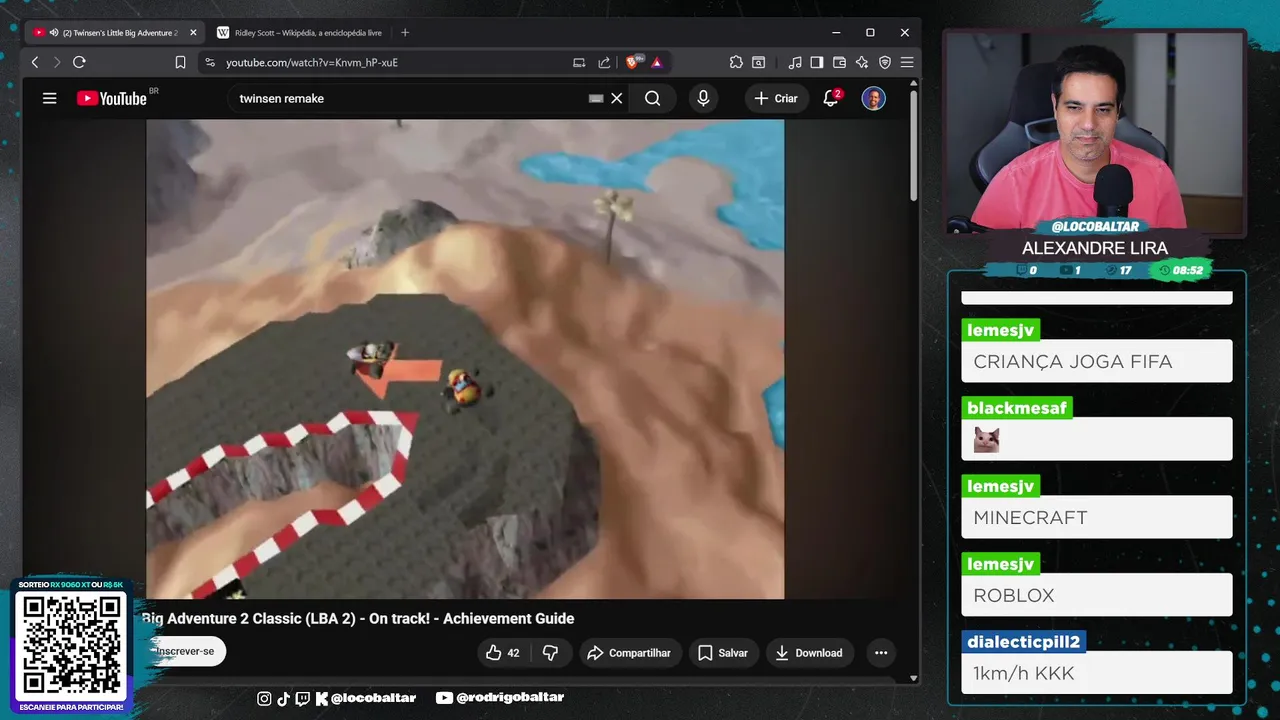Clear the YouTube search query
Image resolution: width=1280 pixels, height=720 pixels.
click(617, 98)
